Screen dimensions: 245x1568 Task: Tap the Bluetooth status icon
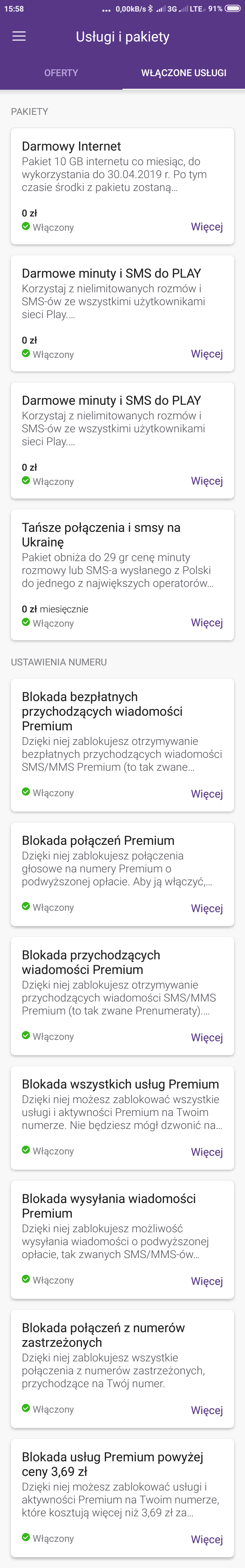point(150,8)
